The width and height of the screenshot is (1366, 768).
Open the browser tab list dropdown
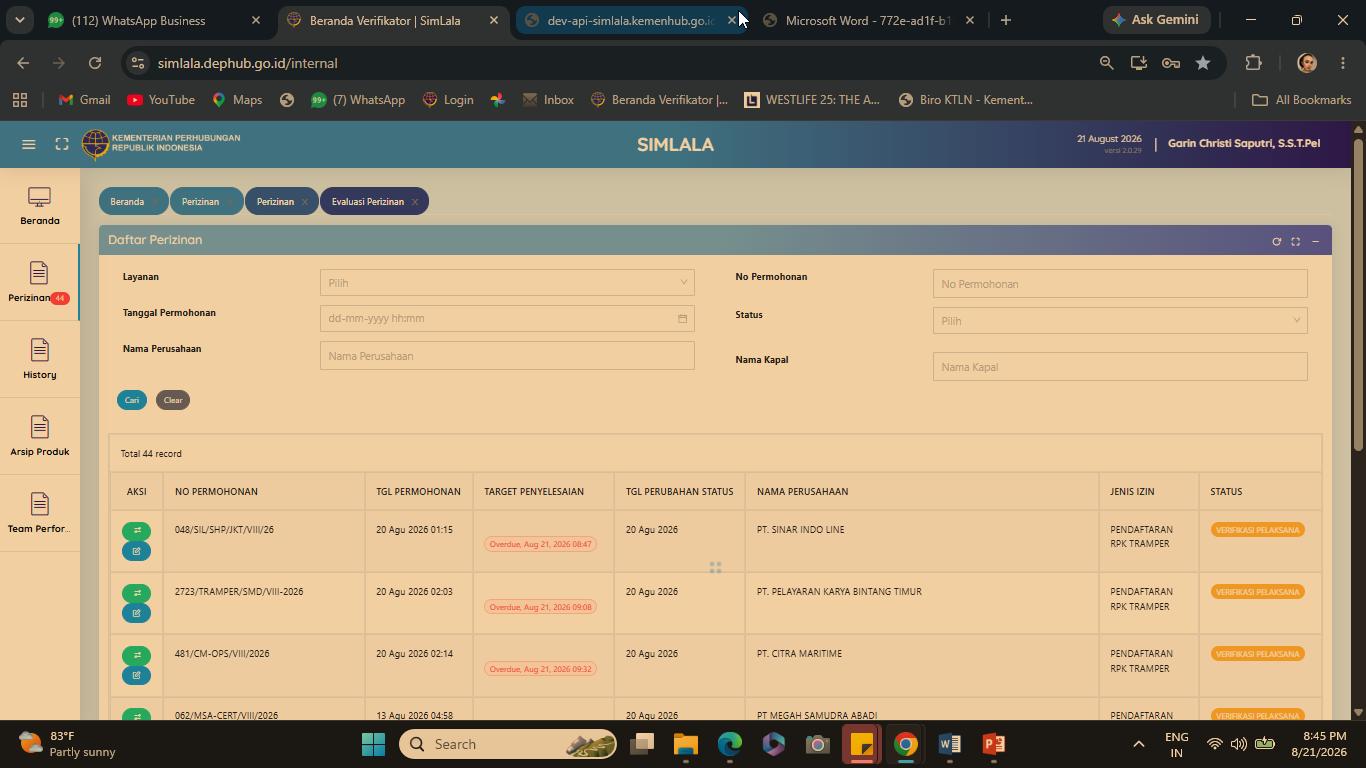(x=19, y=20)
